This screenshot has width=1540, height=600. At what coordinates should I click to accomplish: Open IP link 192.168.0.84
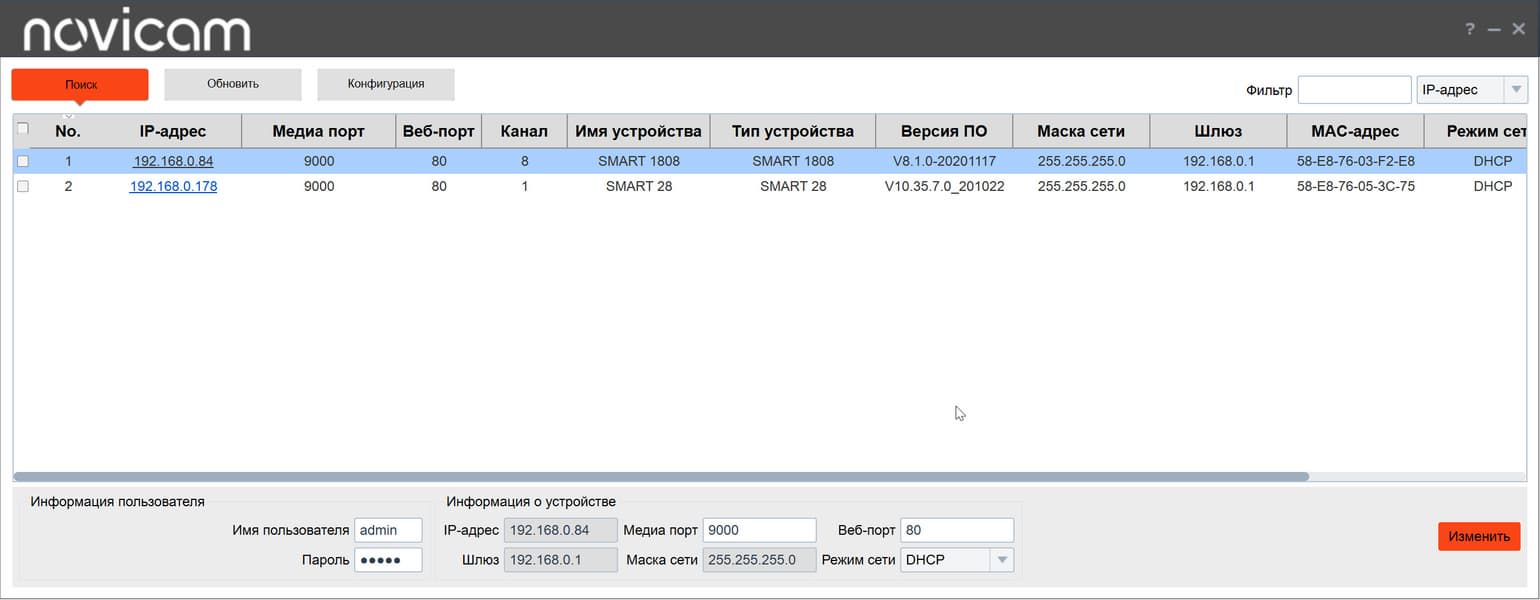point(173,160)
